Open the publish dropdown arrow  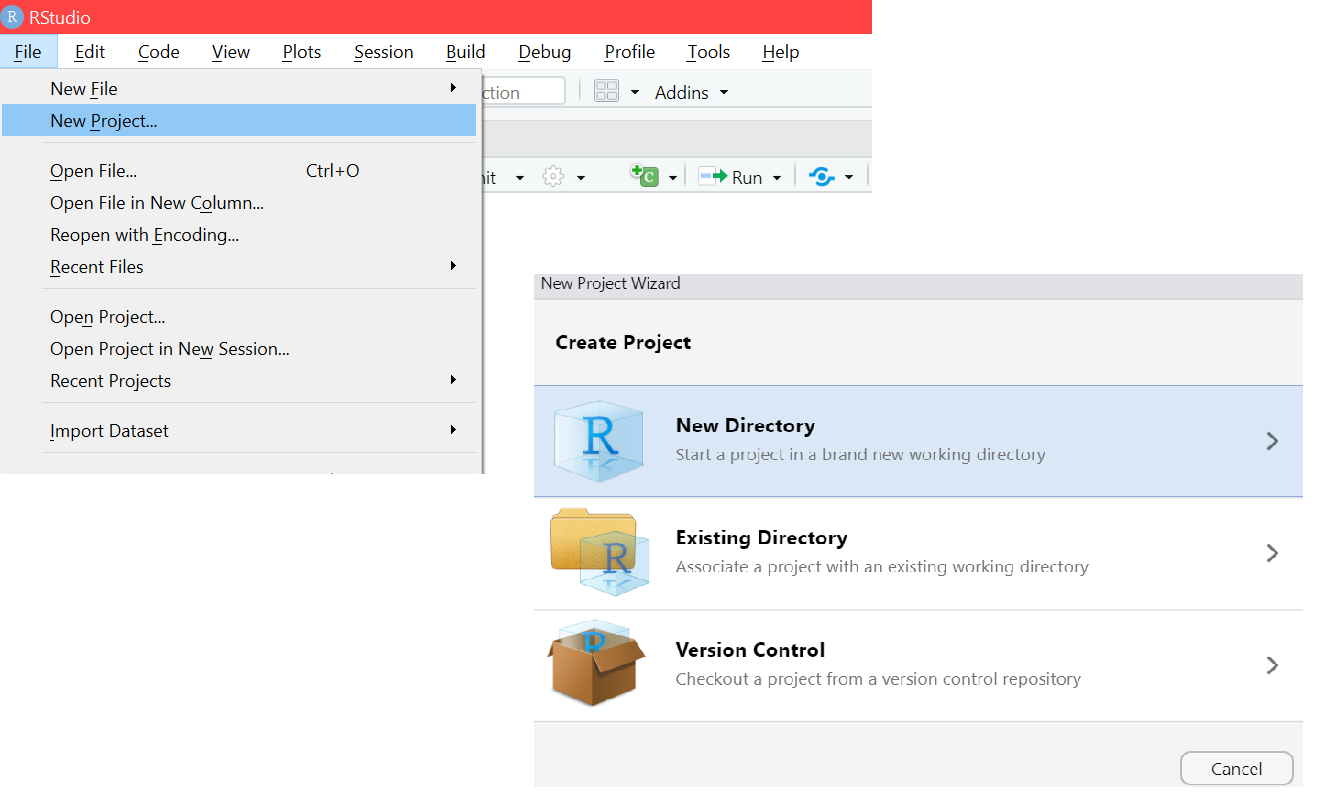pyautogui.click(x=849, y=178)
